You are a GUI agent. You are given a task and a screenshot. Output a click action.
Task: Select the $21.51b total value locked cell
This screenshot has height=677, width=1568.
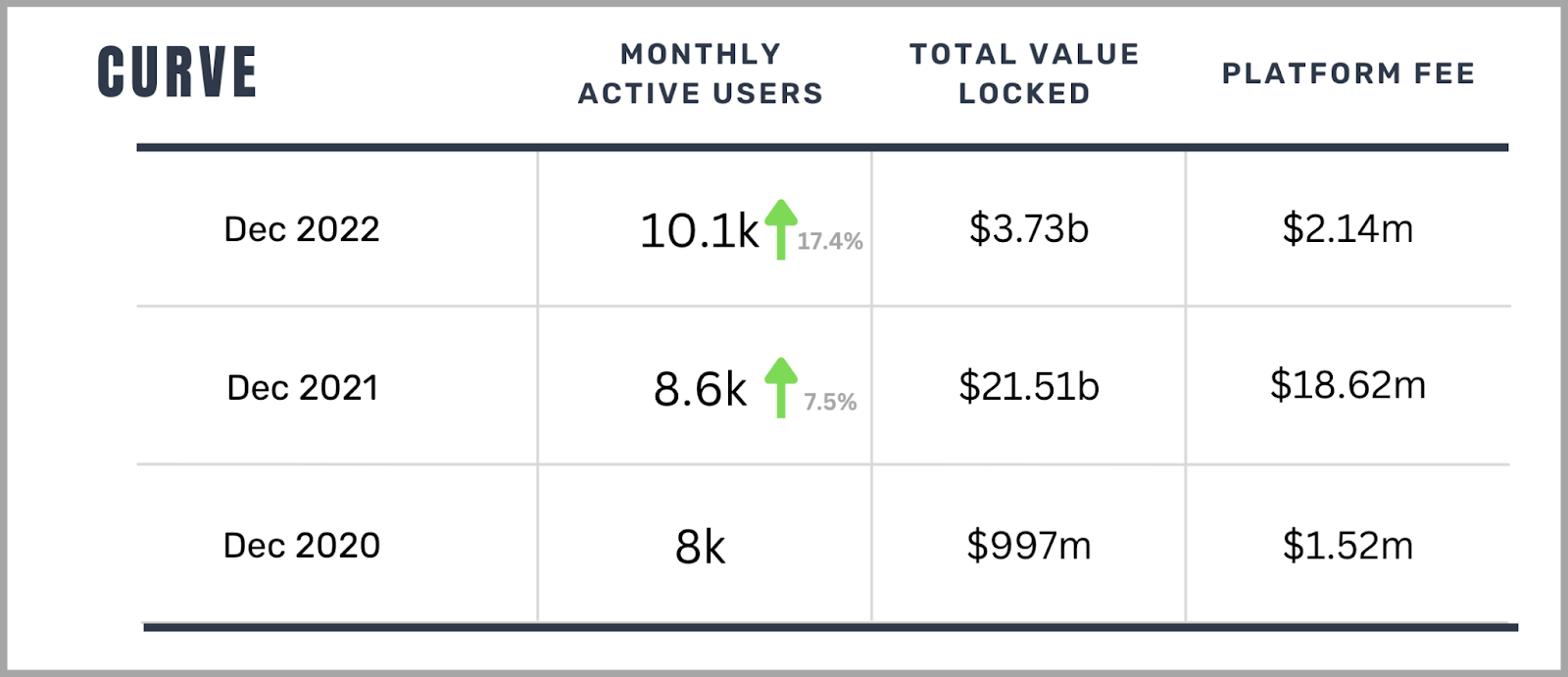coord(1029,387)
